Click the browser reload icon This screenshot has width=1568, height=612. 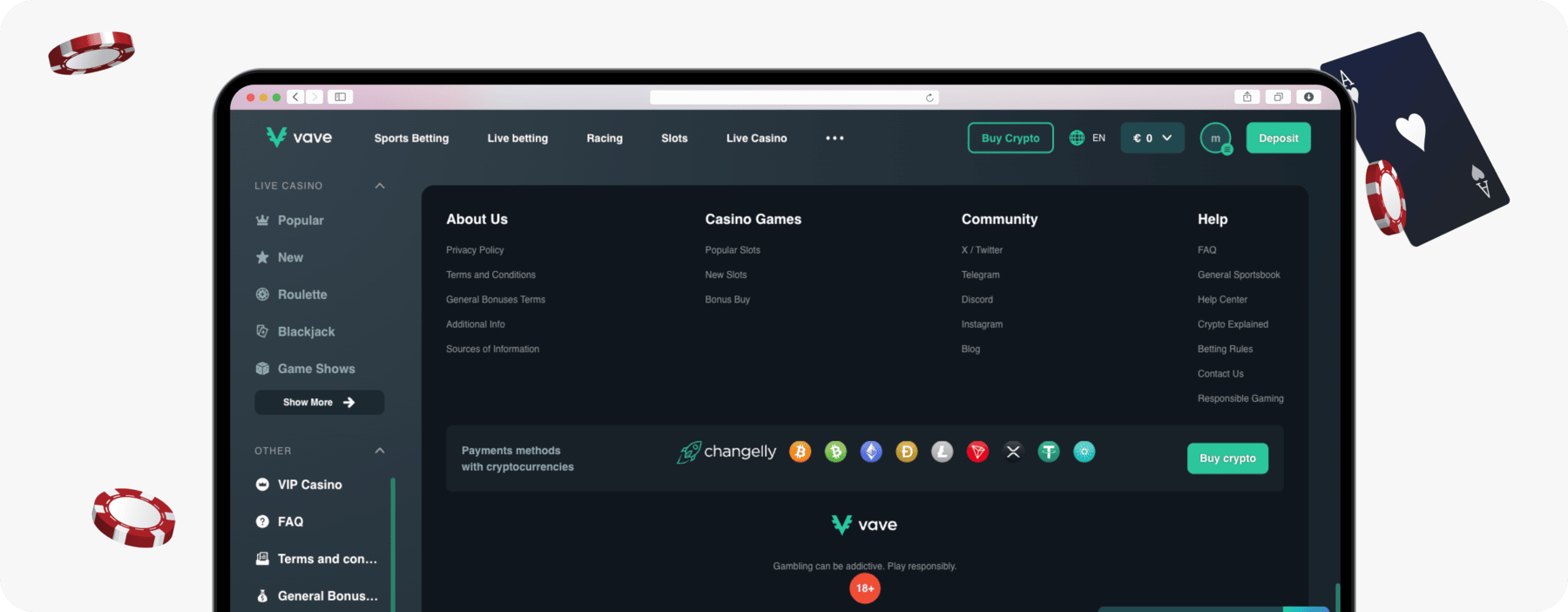[x=929, y=98]
